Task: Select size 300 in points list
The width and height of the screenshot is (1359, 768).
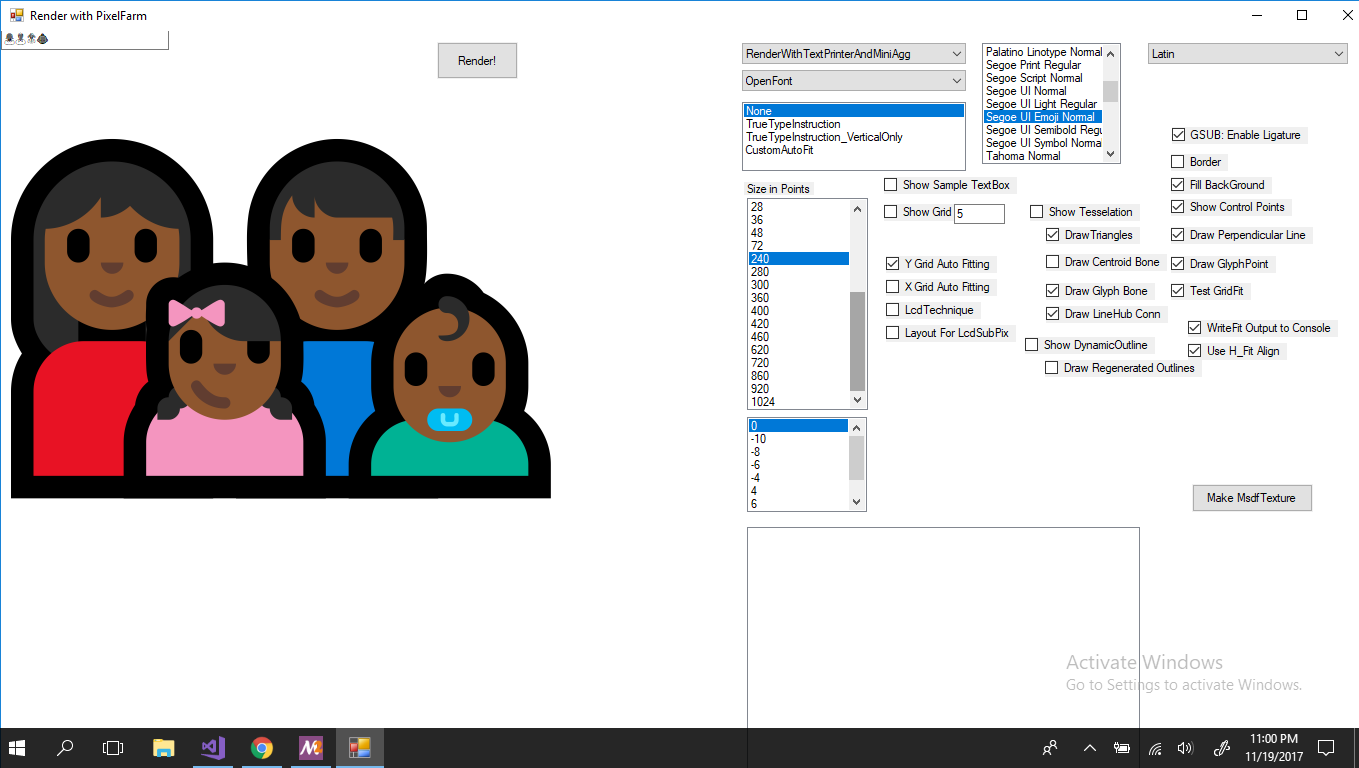Action: pyautogui.click(x=799, y=285)
